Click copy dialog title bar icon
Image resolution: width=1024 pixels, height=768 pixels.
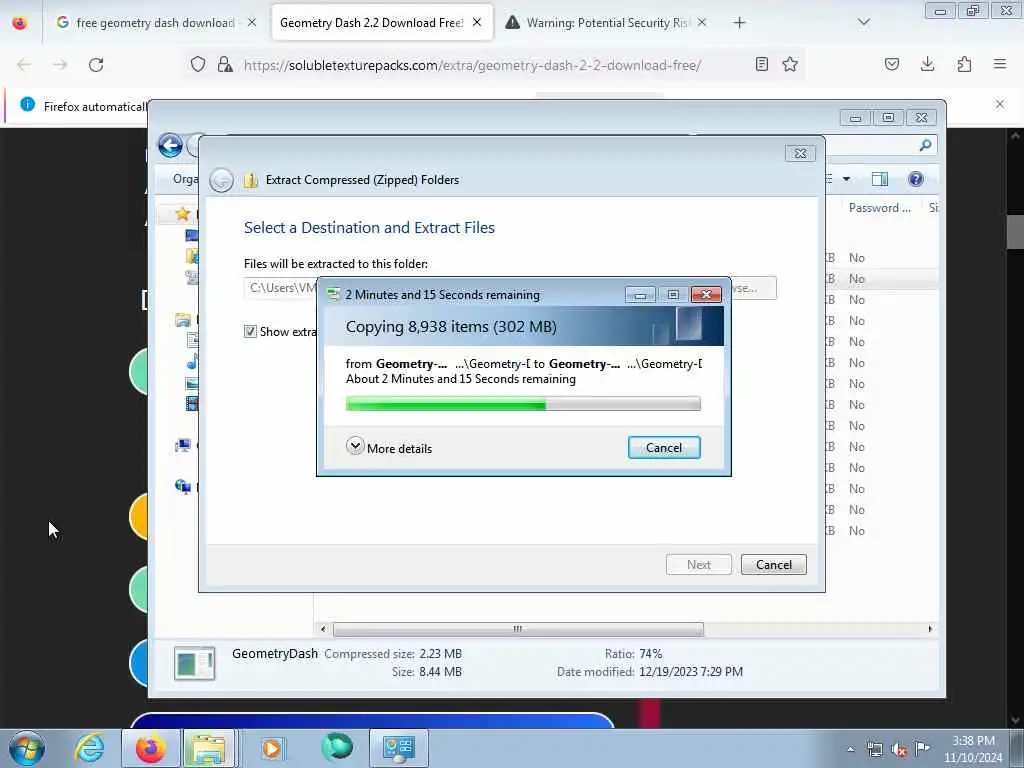pyautogui.click(x=333, y=295)
